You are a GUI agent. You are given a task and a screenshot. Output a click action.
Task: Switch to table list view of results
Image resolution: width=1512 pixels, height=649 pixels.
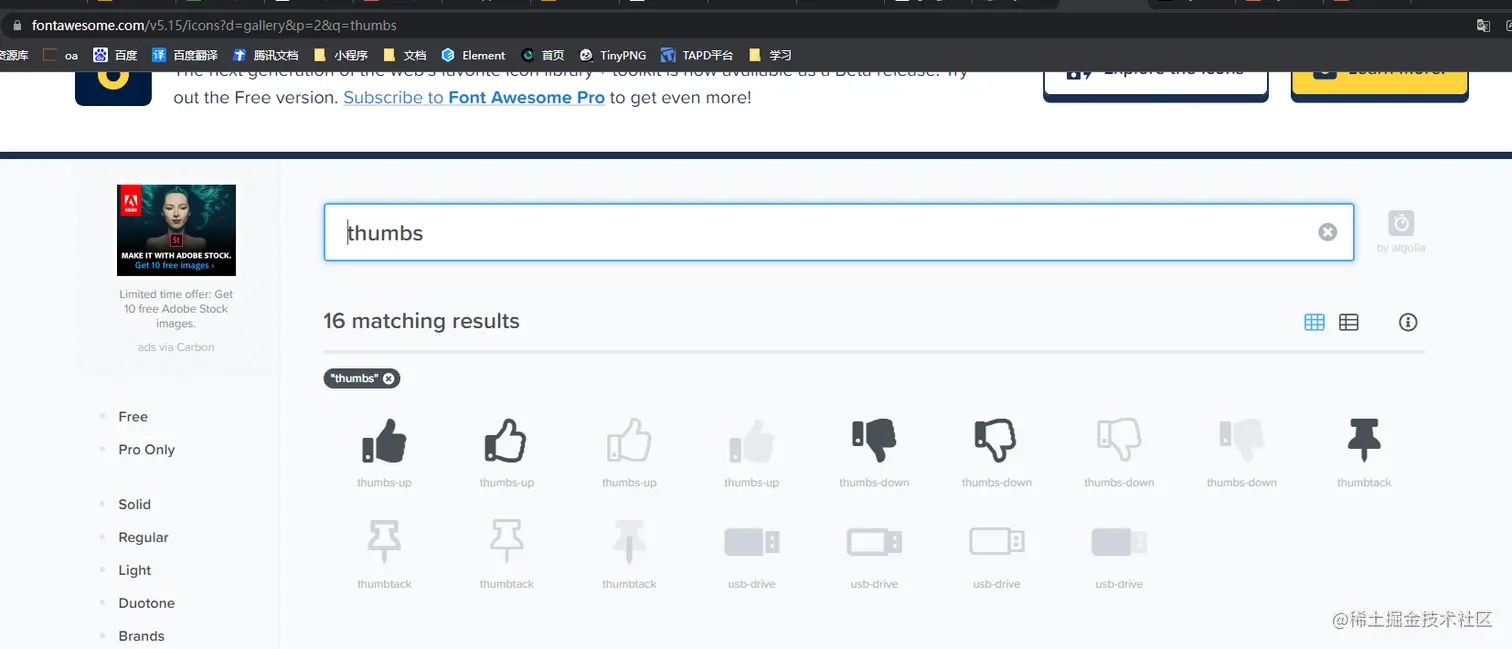point(1349,322)
